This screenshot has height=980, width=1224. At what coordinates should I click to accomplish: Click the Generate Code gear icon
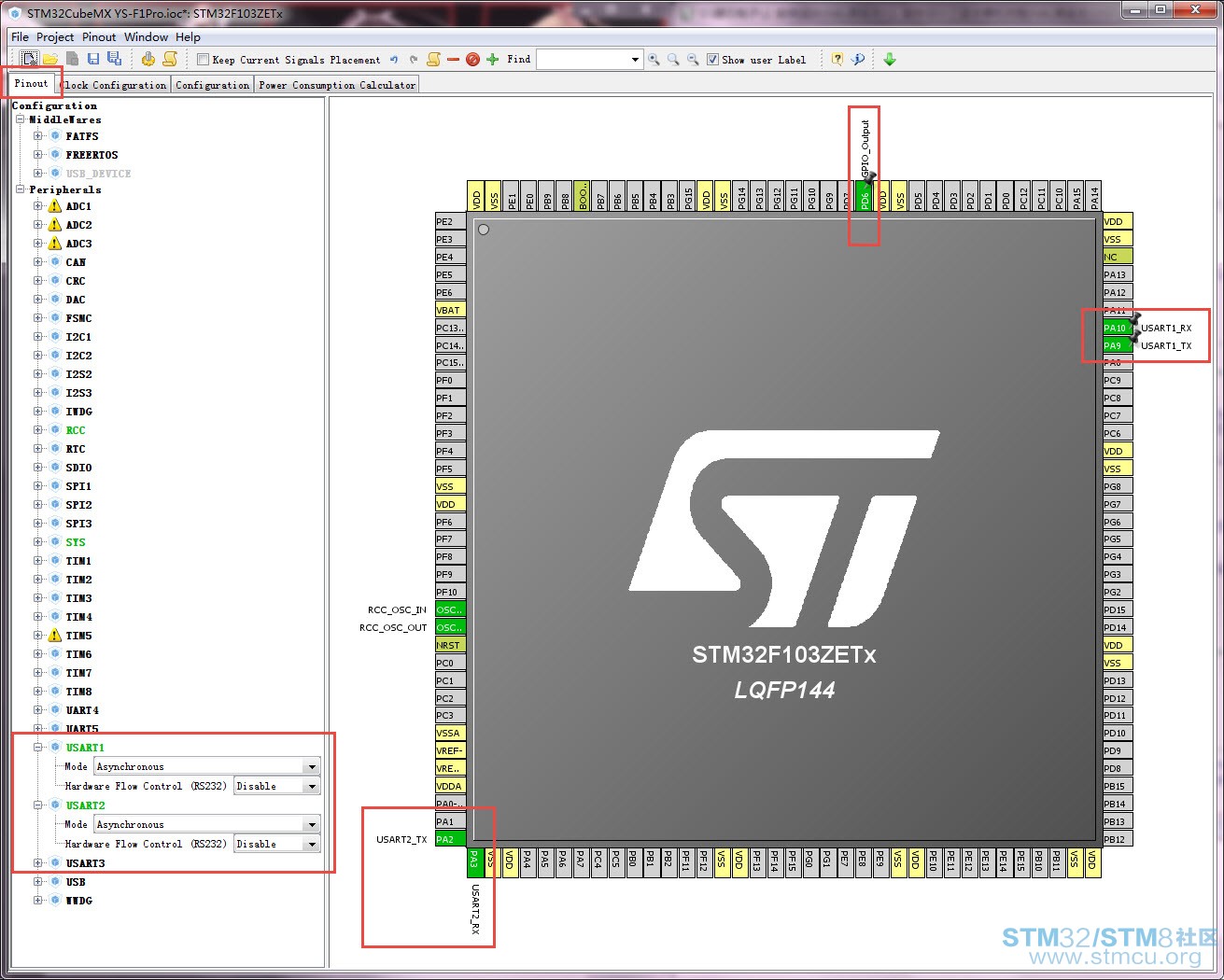(148, 59)
